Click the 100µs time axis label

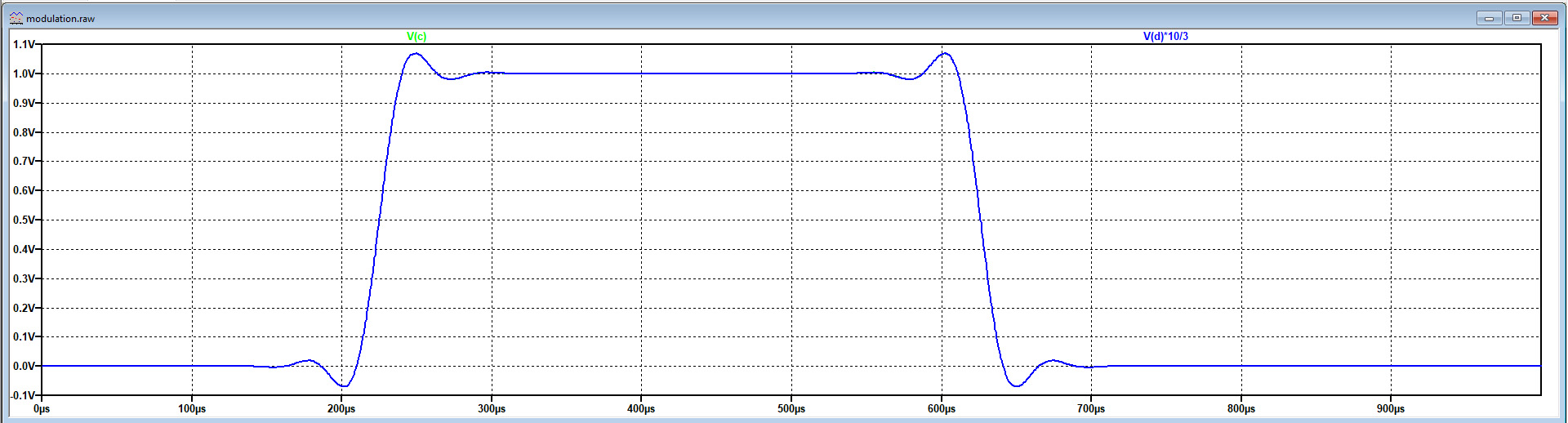click(192, 408)
